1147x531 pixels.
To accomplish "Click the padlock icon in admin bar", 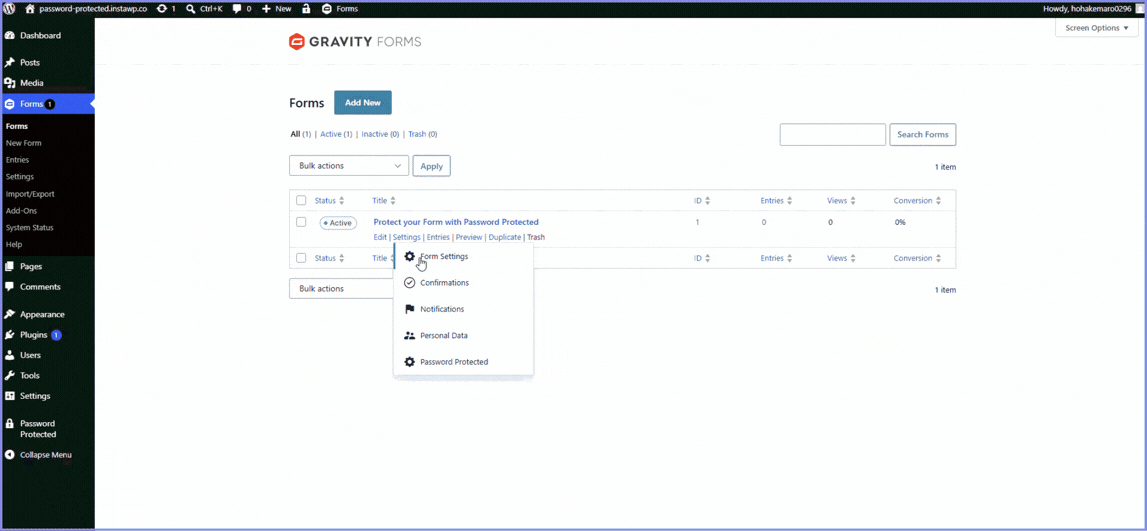I will (x=306, y=9).
